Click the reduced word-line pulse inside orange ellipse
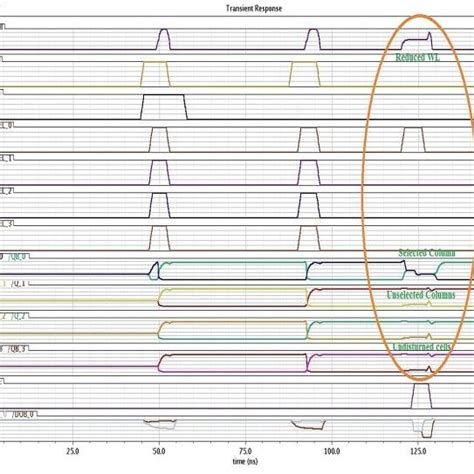This screenshot has height=474, width=474. pyautogui.click(x=417, y=41)
